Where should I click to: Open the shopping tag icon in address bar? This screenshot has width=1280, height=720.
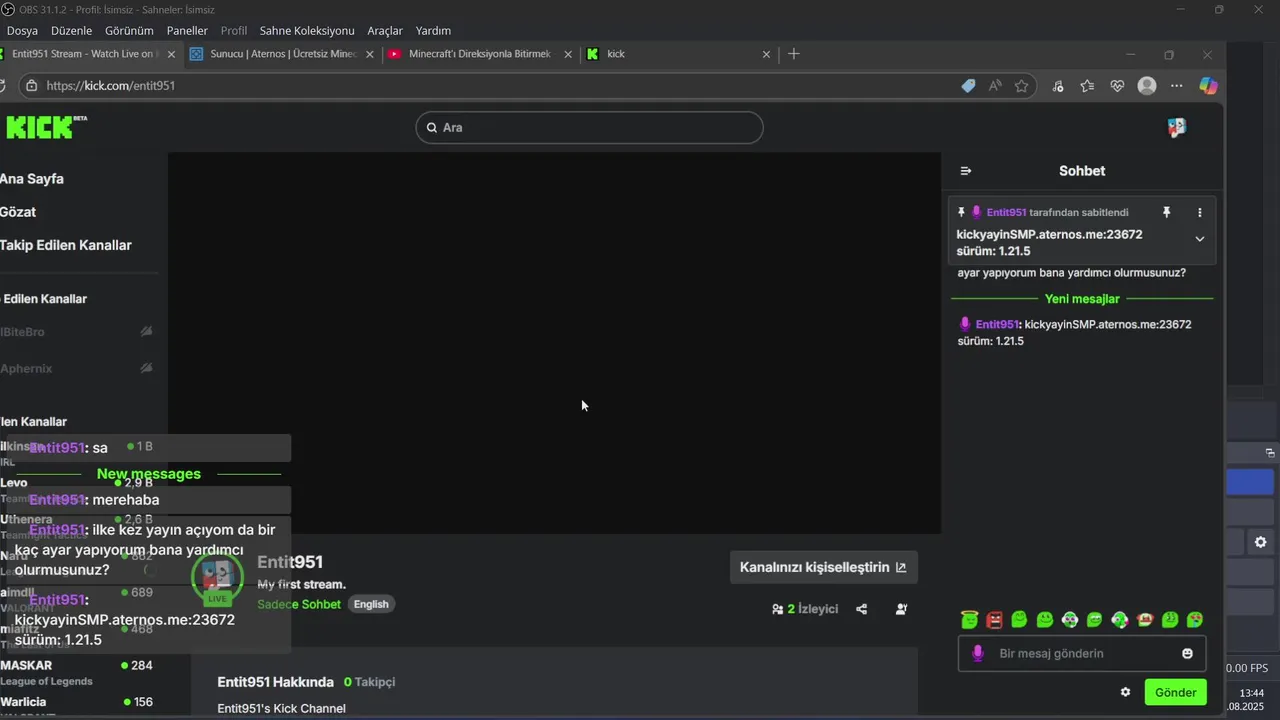[x=968, y=86]
